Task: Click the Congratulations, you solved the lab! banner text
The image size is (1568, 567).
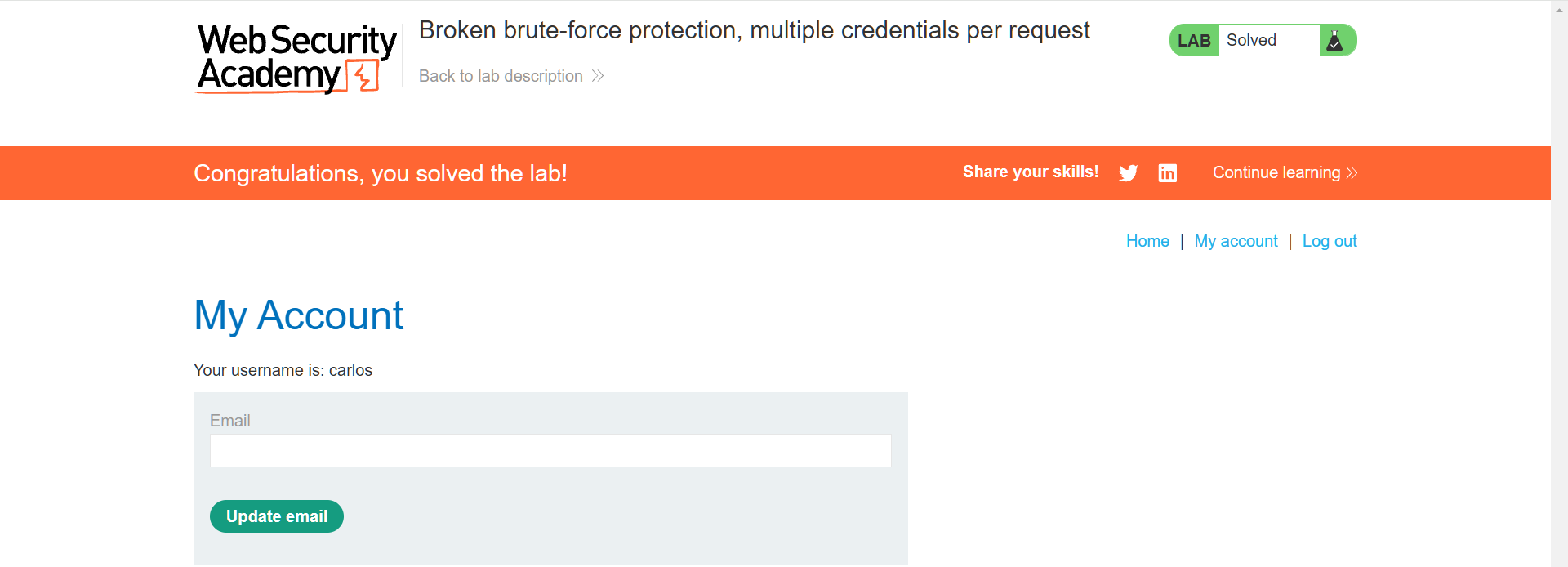Action: tap(380, 173)
